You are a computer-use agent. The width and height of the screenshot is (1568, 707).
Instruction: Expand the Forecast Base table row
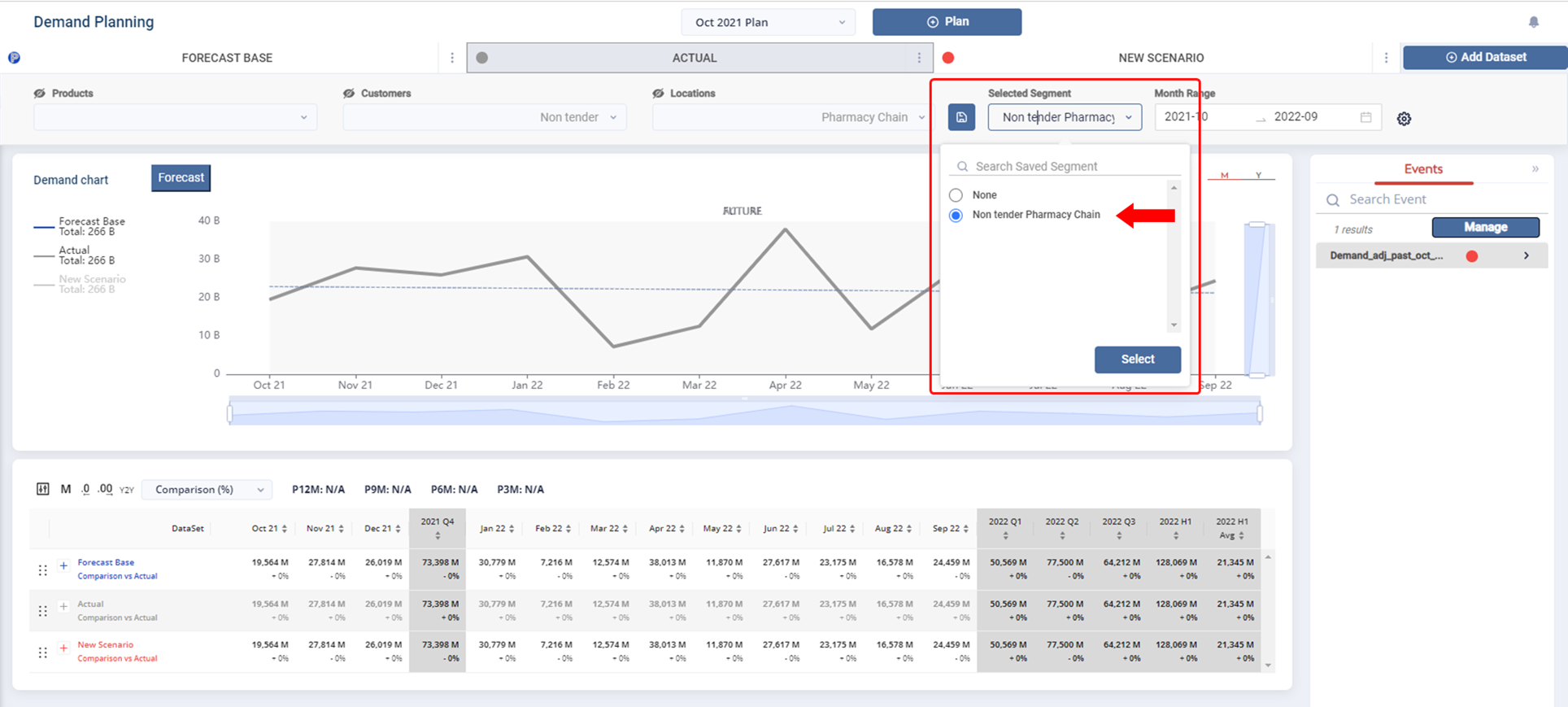tap(63, 565)
